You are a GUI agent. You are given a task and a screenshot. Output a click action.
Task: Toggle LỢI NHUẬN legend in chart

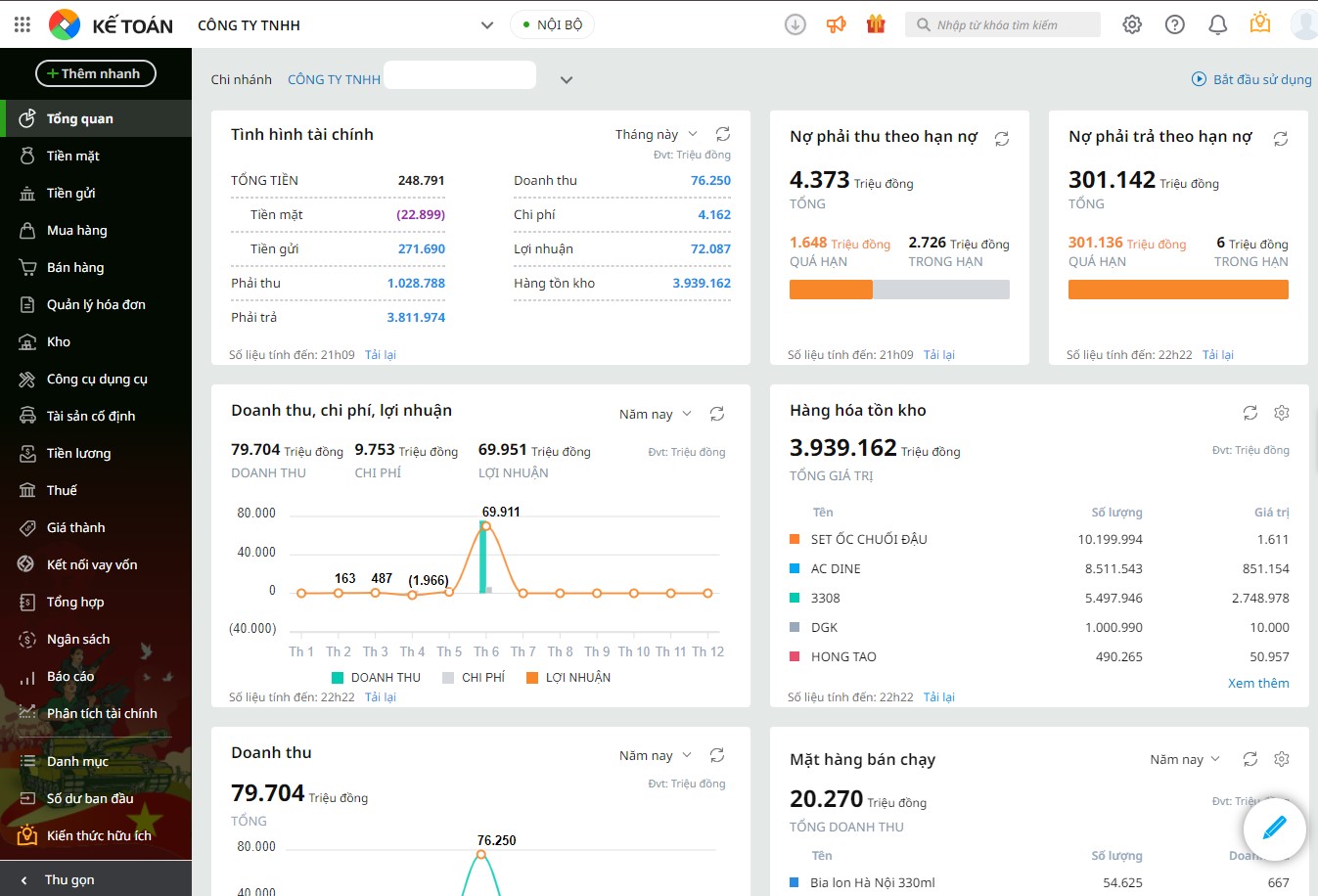[x=568, y=677]
